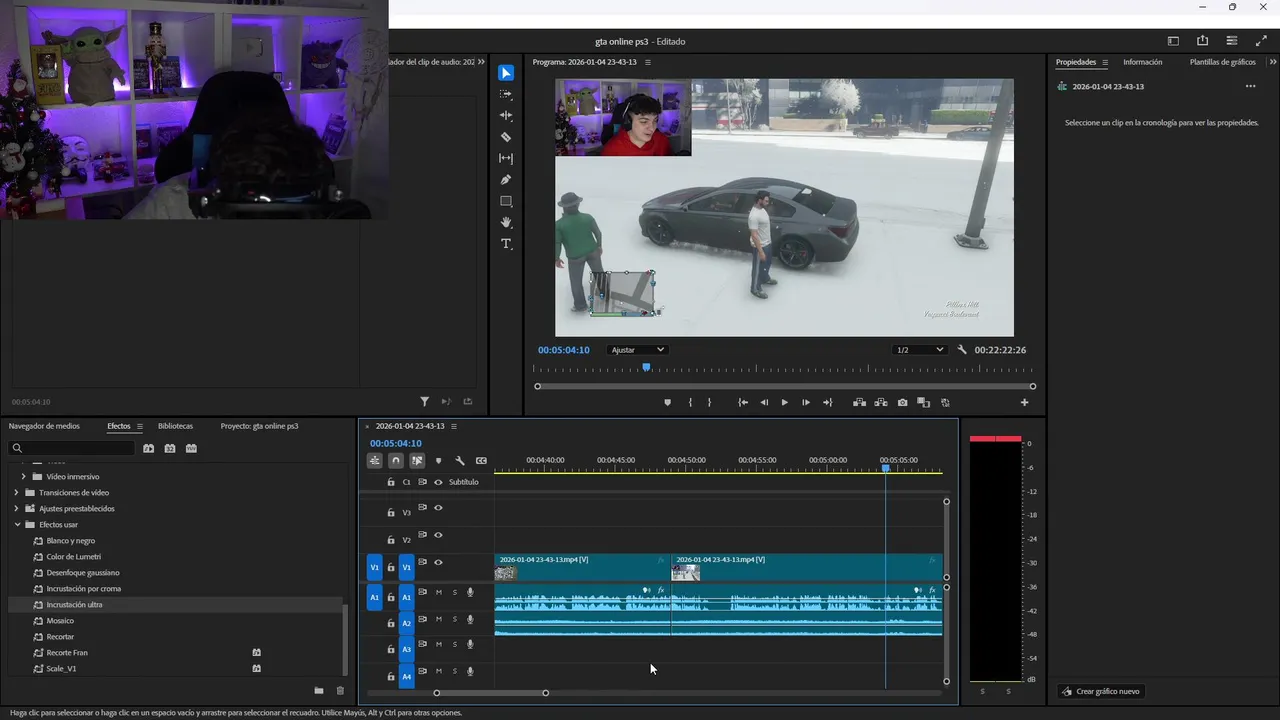Viewport: 1280px width, 720px height.
Task: Open timeline display settings wrench
Action: point(460,461)
